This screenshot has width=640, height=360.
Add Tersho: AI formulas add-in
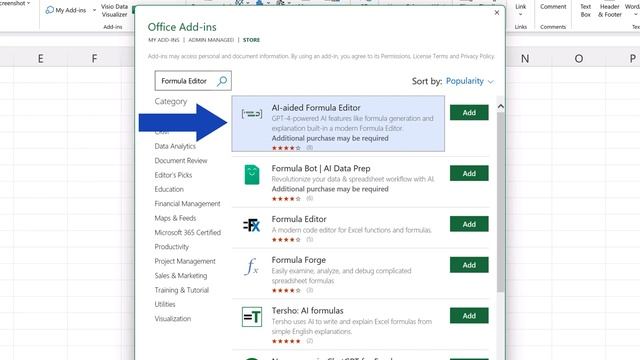[469, 316]
